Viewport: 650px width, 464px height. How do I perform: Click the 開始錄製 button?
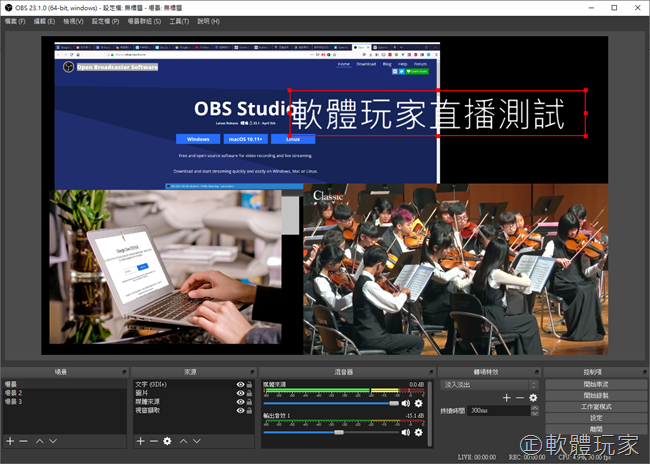point(596,395)
